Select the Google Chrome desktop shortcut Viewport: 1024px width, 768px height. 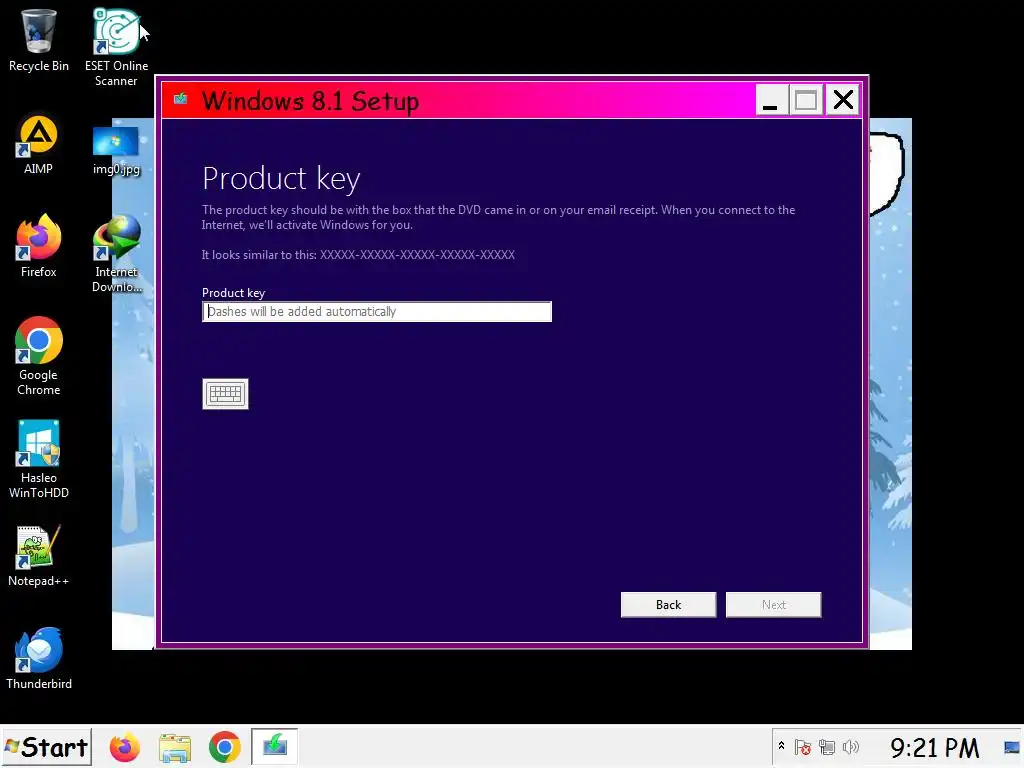39,356
